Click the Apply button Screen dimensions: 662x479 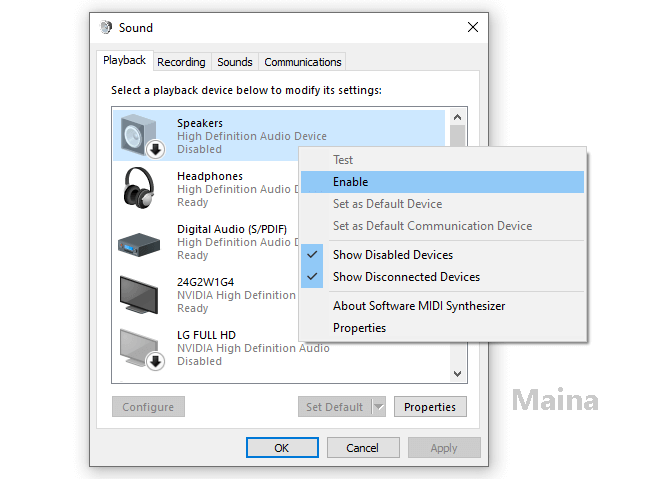tap(444, 448)
